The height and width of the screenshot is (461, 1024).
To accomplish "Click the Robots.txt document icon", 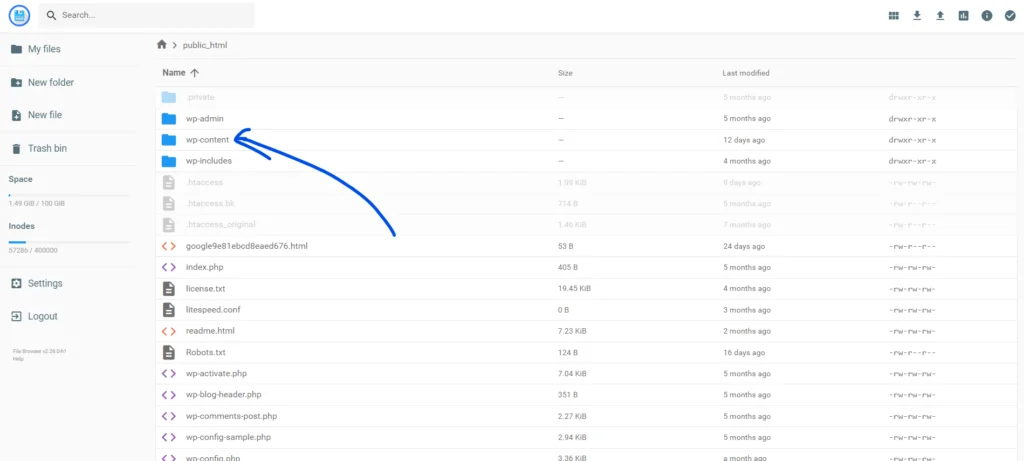I will [168, 352].
